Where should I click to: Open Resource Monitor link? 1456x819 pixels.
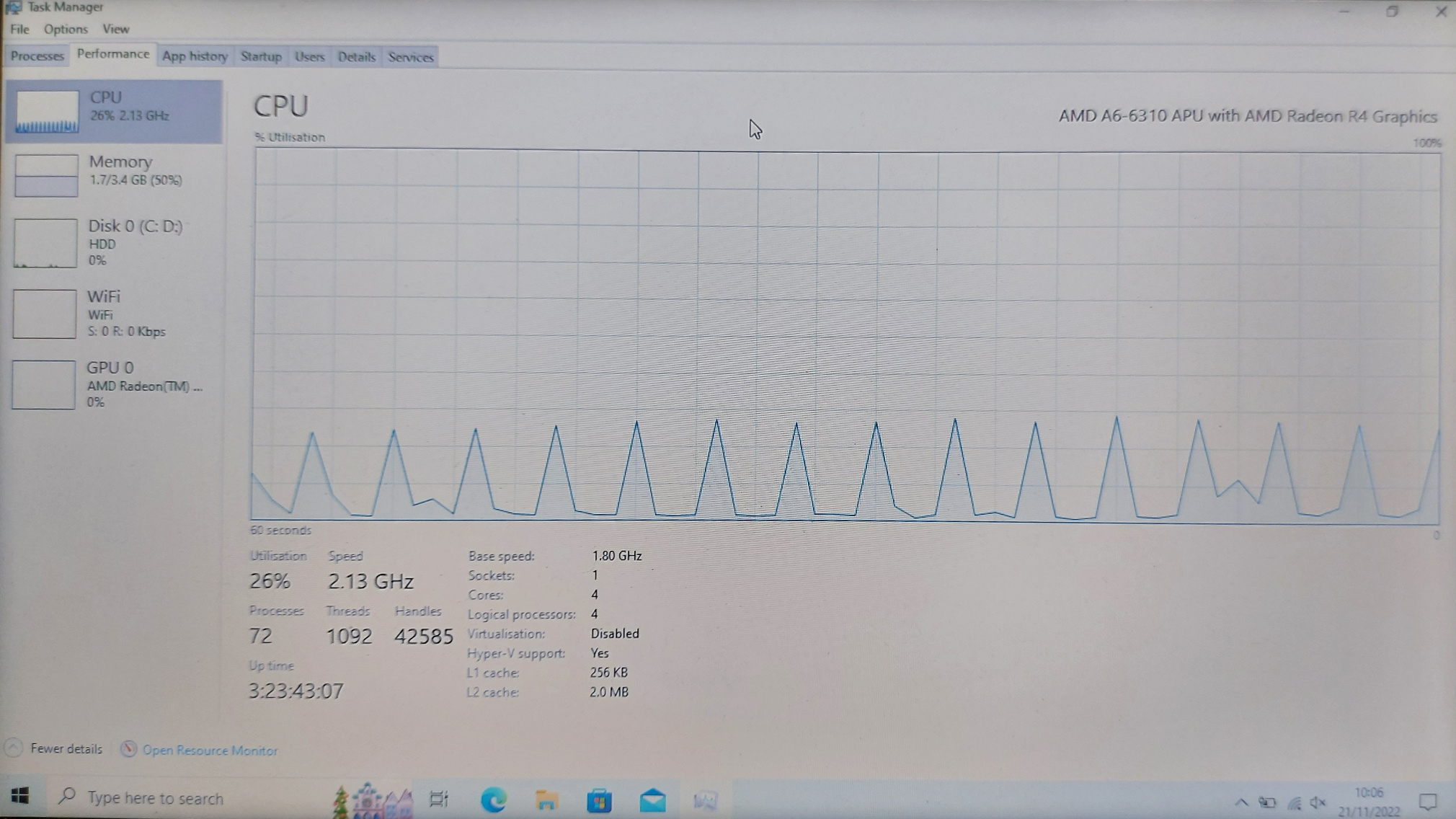tap(209, 750)
